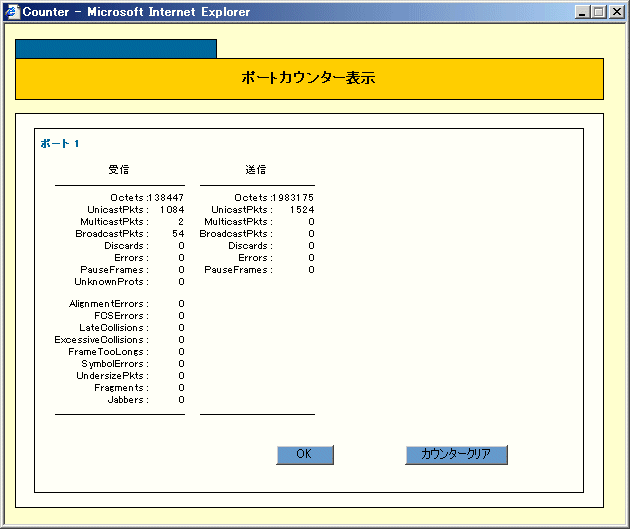Click the 受信 column heading
Image resolution: width=630 pixels, height=529 pixels.
click(119, 169)
